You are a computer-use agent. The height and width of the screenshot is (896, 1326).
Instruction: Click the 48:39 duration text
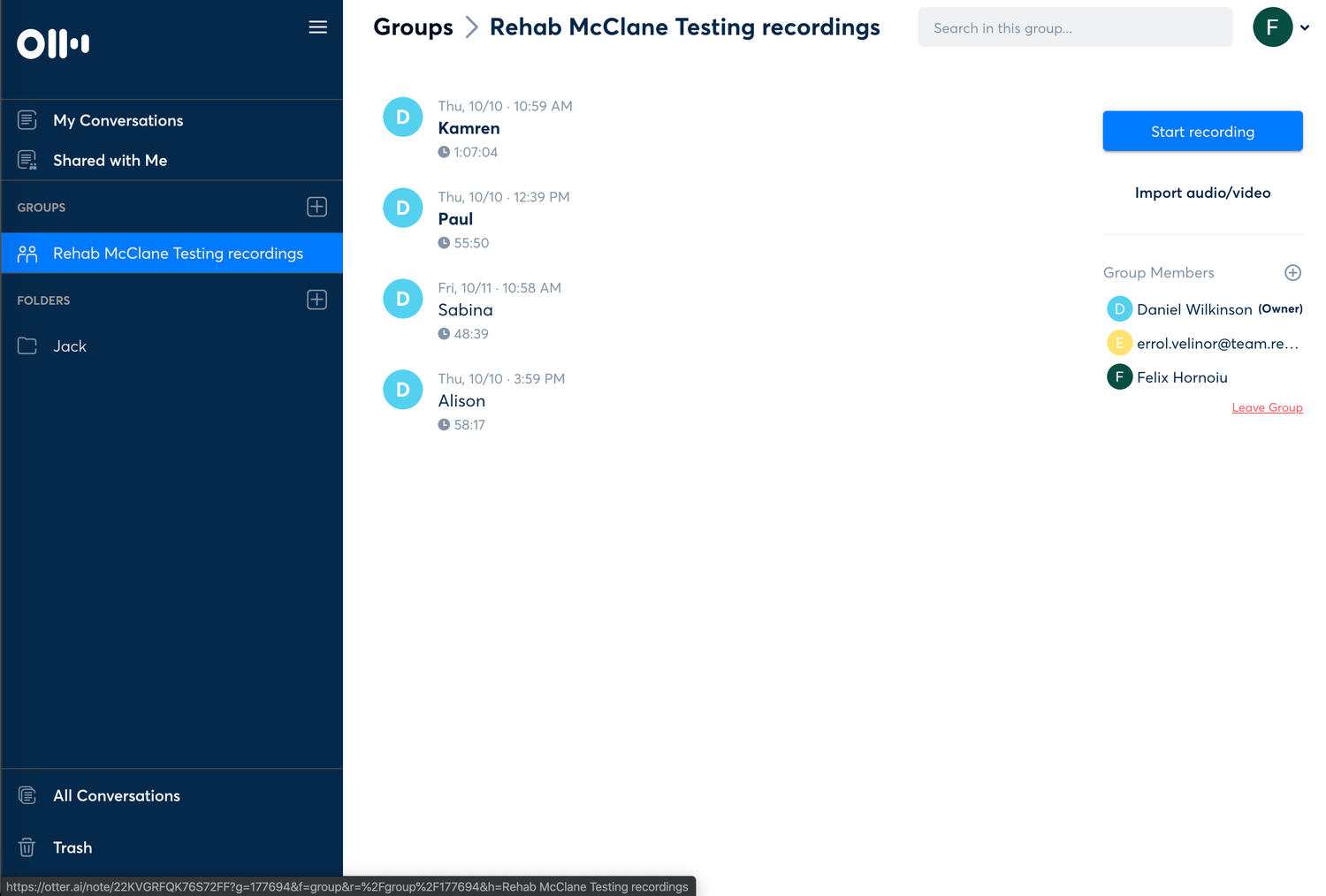click(471, 334)
